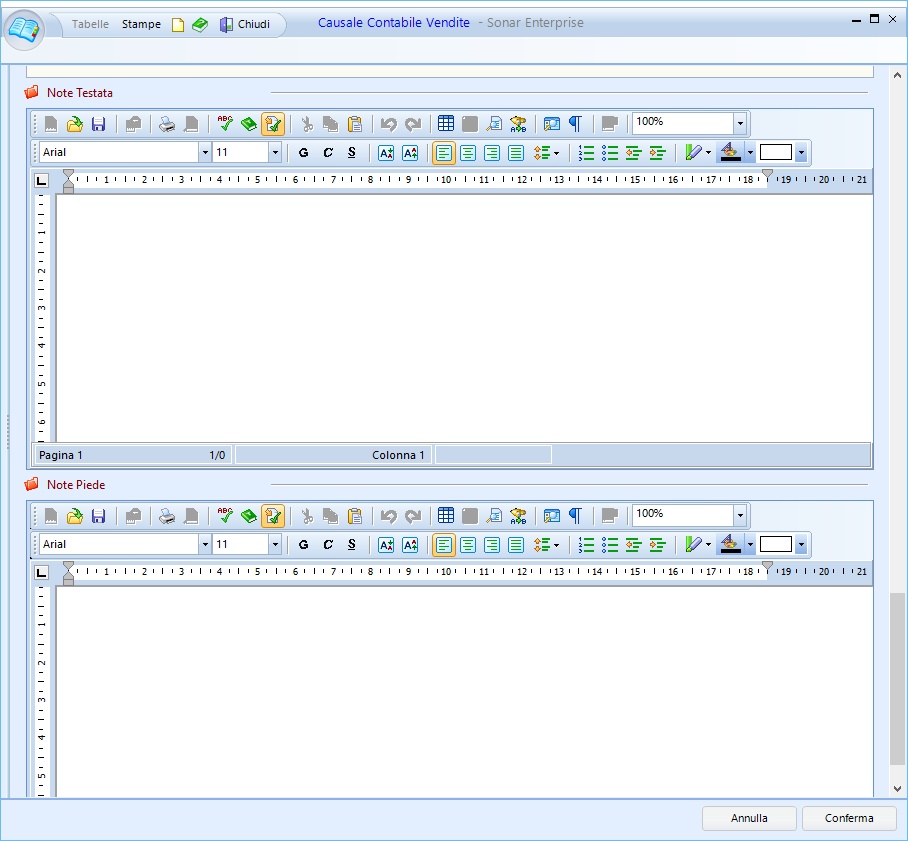Open the Arial font dropdown in Note Testata
This screenshot has height=841, width=908.
(205, 153)
